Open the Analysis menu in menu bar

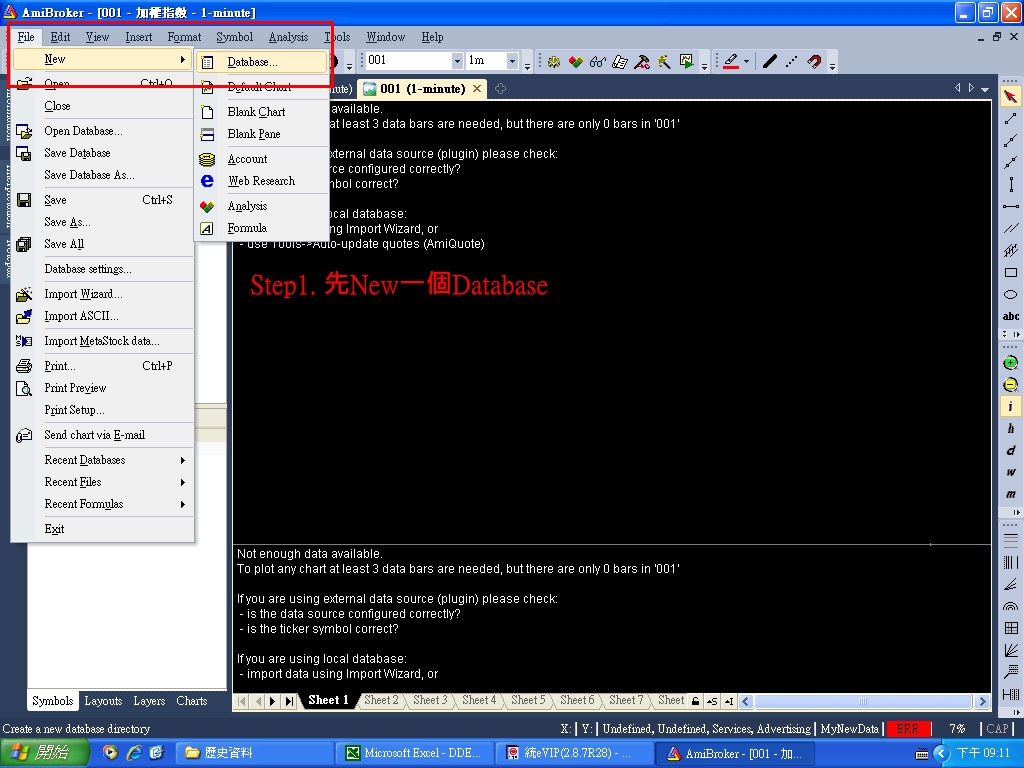[288, 37]
